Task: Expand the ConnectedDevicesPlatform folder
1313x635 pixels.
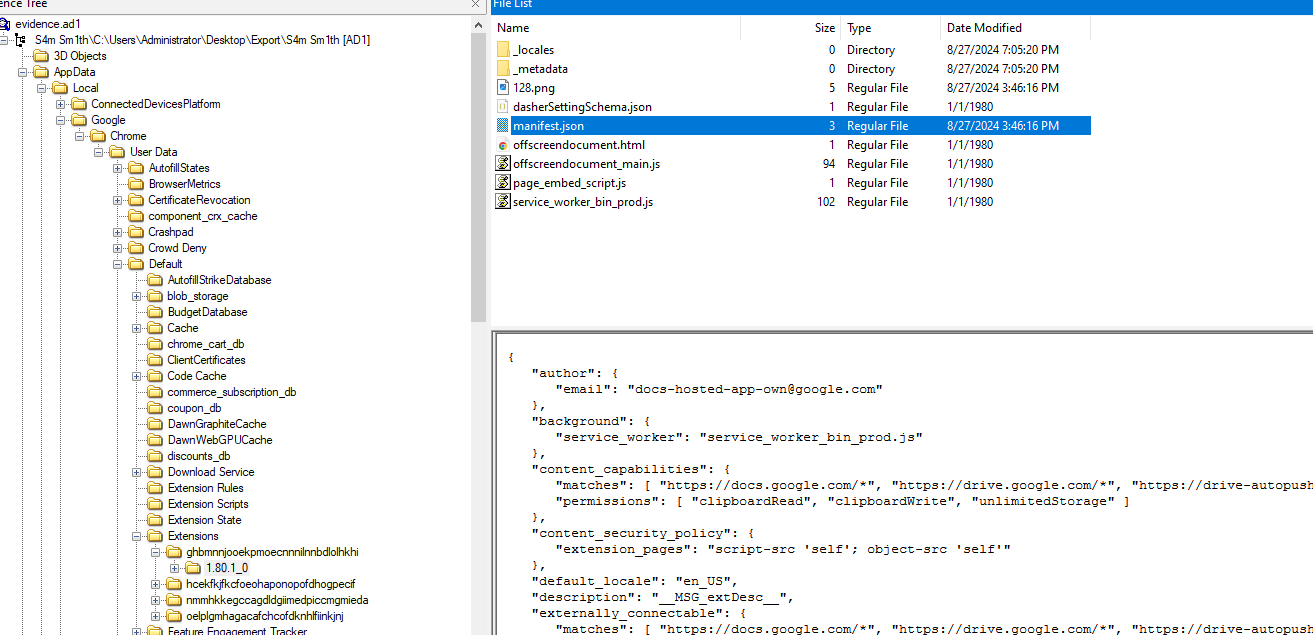Action: tap(60, 104)
